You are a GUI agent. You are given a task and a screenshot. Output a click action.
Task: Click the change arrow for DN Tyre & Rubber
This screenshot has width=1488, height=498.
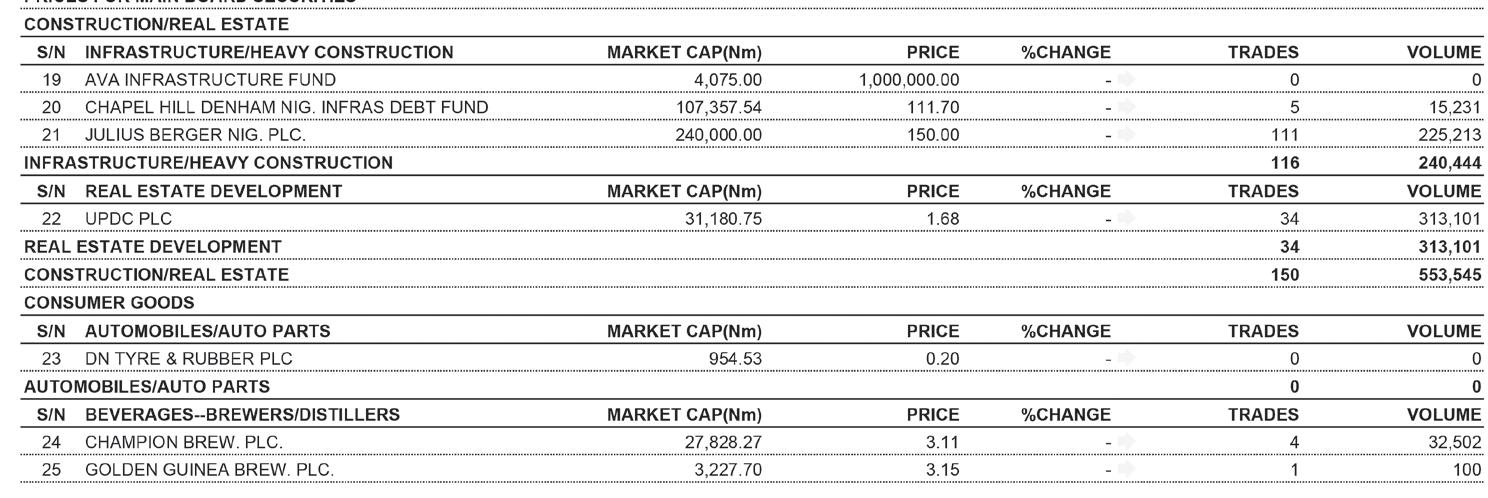coord(1126,358)
